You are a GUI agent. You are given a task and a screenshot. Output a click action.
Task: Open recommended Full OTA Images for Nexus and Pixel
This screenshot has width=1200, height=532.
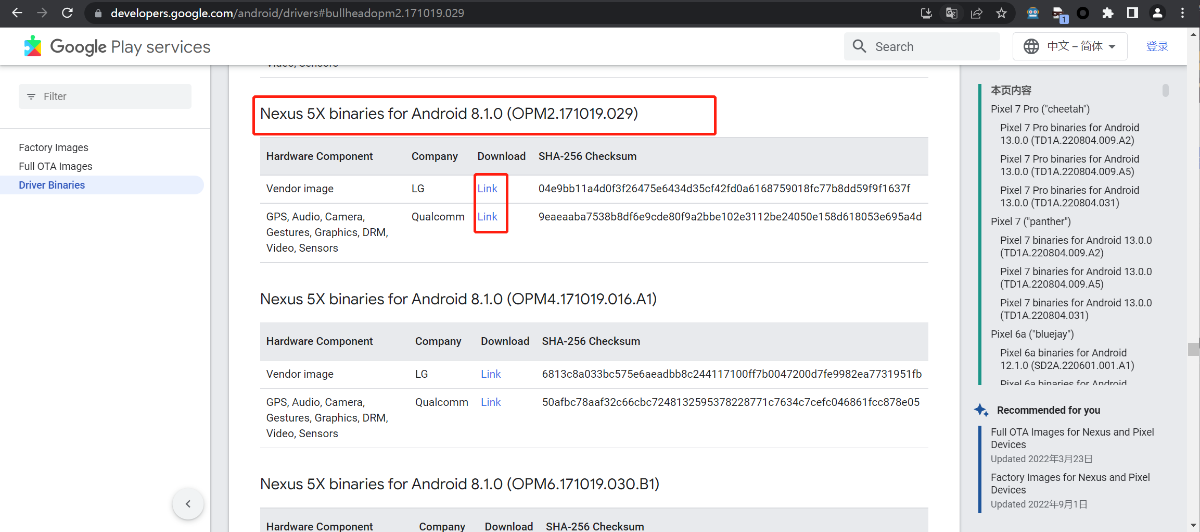tap(1072, 438)
